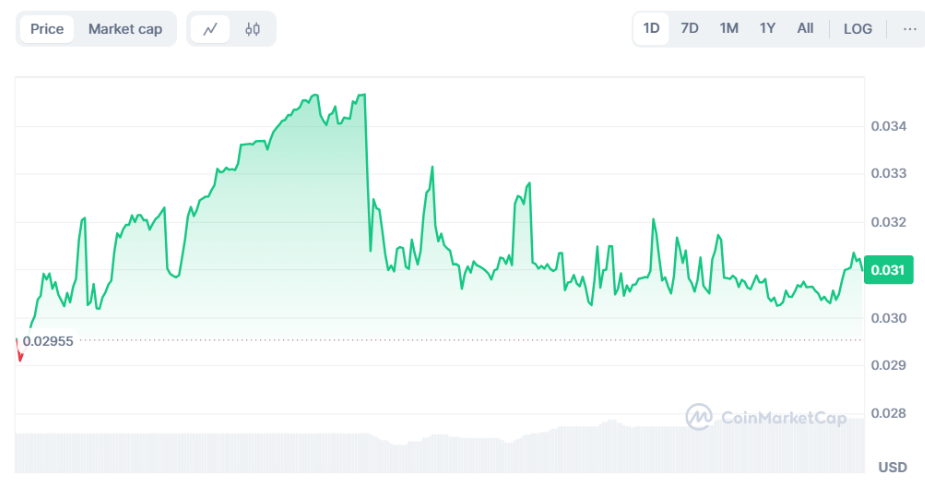Click the green 0.031 current price badge
The height and width of the screenshot is (481, 925).
[x=886, y=270]
